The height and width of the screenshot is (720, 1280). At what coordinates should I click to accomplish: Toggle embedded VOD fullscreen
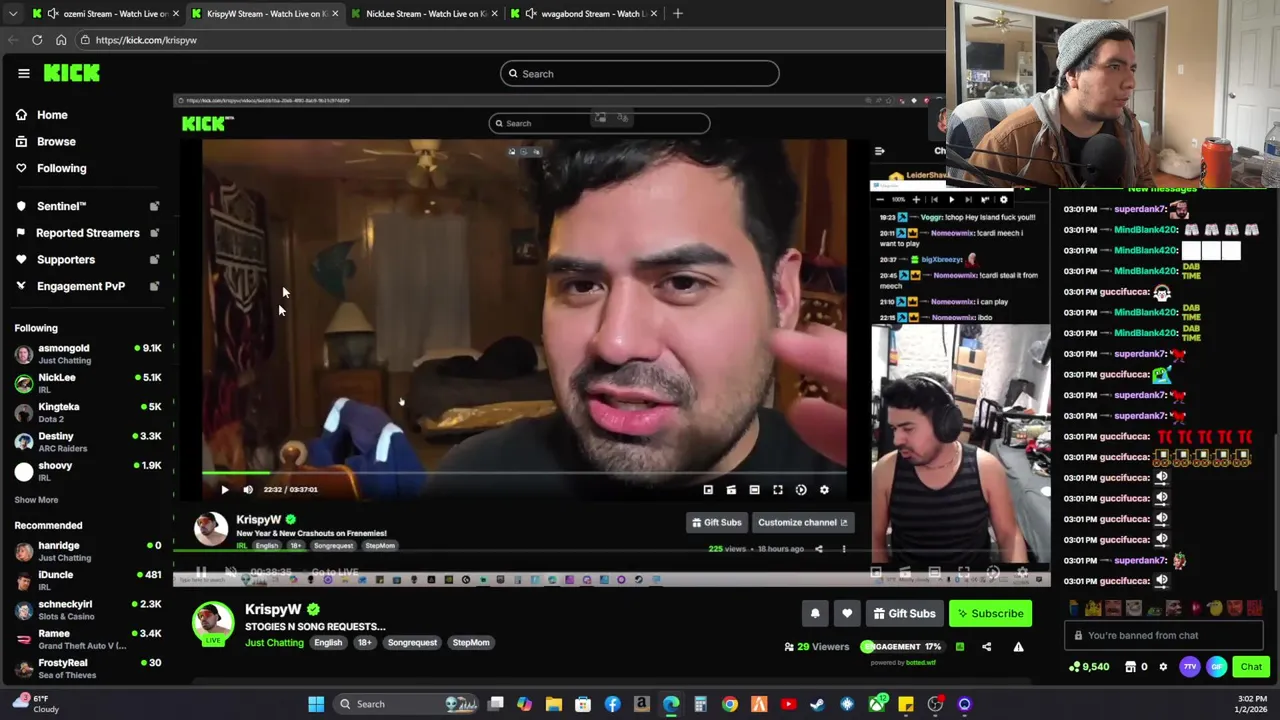click(x=778, y=490)
